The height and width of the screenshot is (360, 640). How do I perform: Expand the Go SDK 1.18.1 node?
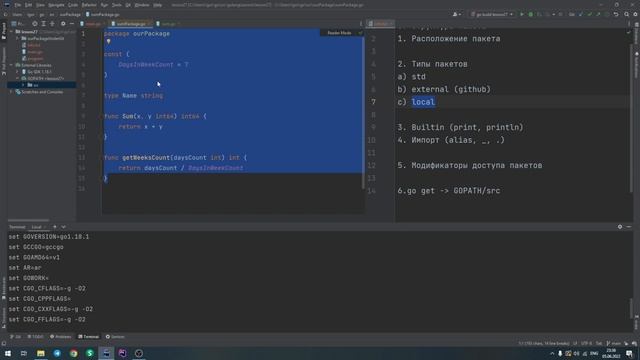click(18, 71)
